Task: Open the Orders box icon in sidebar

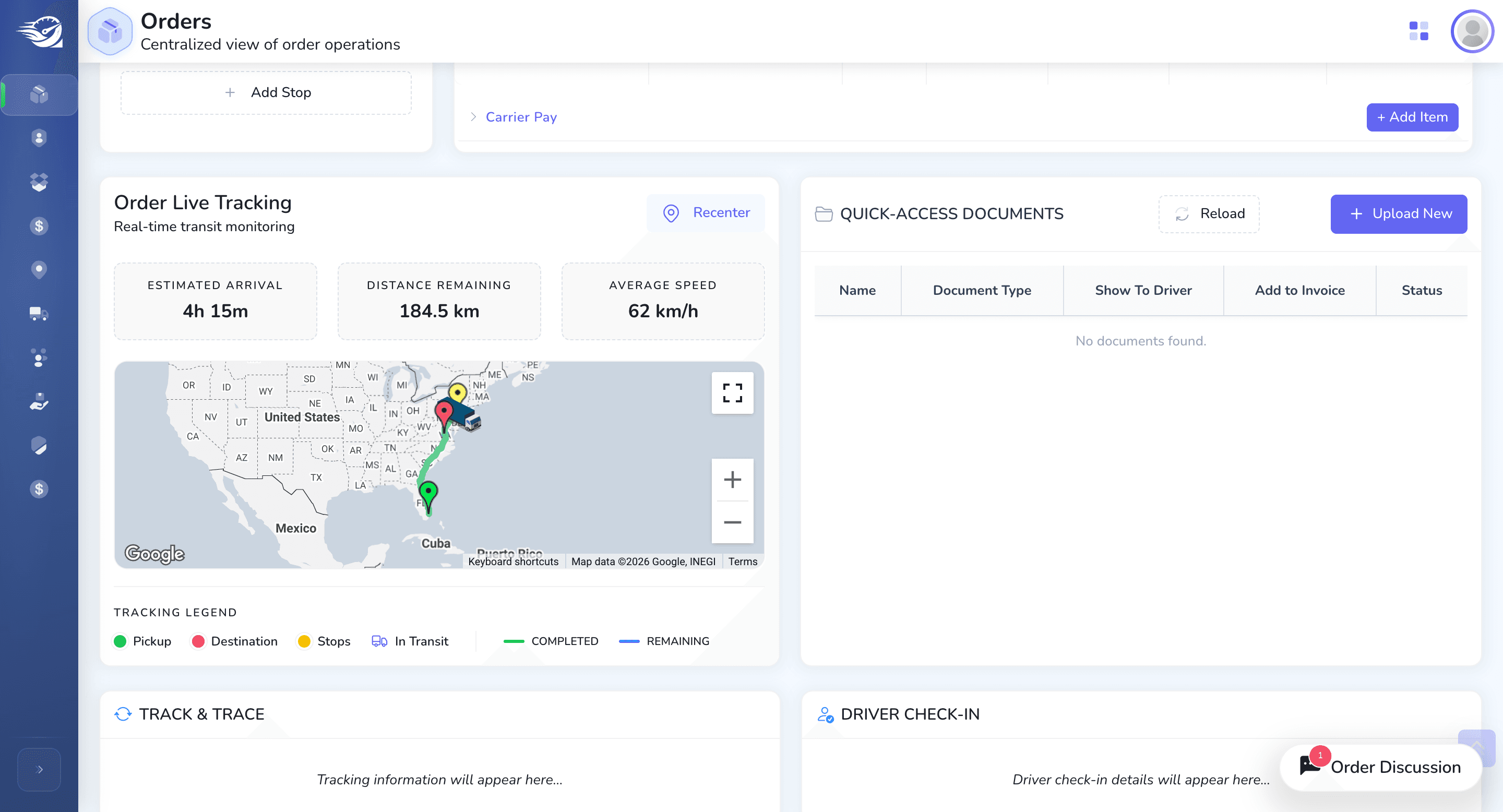Action: [x=39, y=94]
